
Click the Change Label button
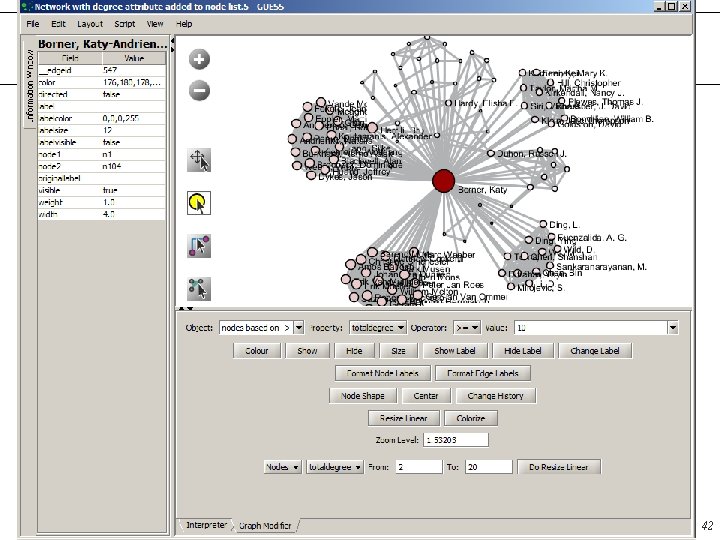click(x=595, y=351)
